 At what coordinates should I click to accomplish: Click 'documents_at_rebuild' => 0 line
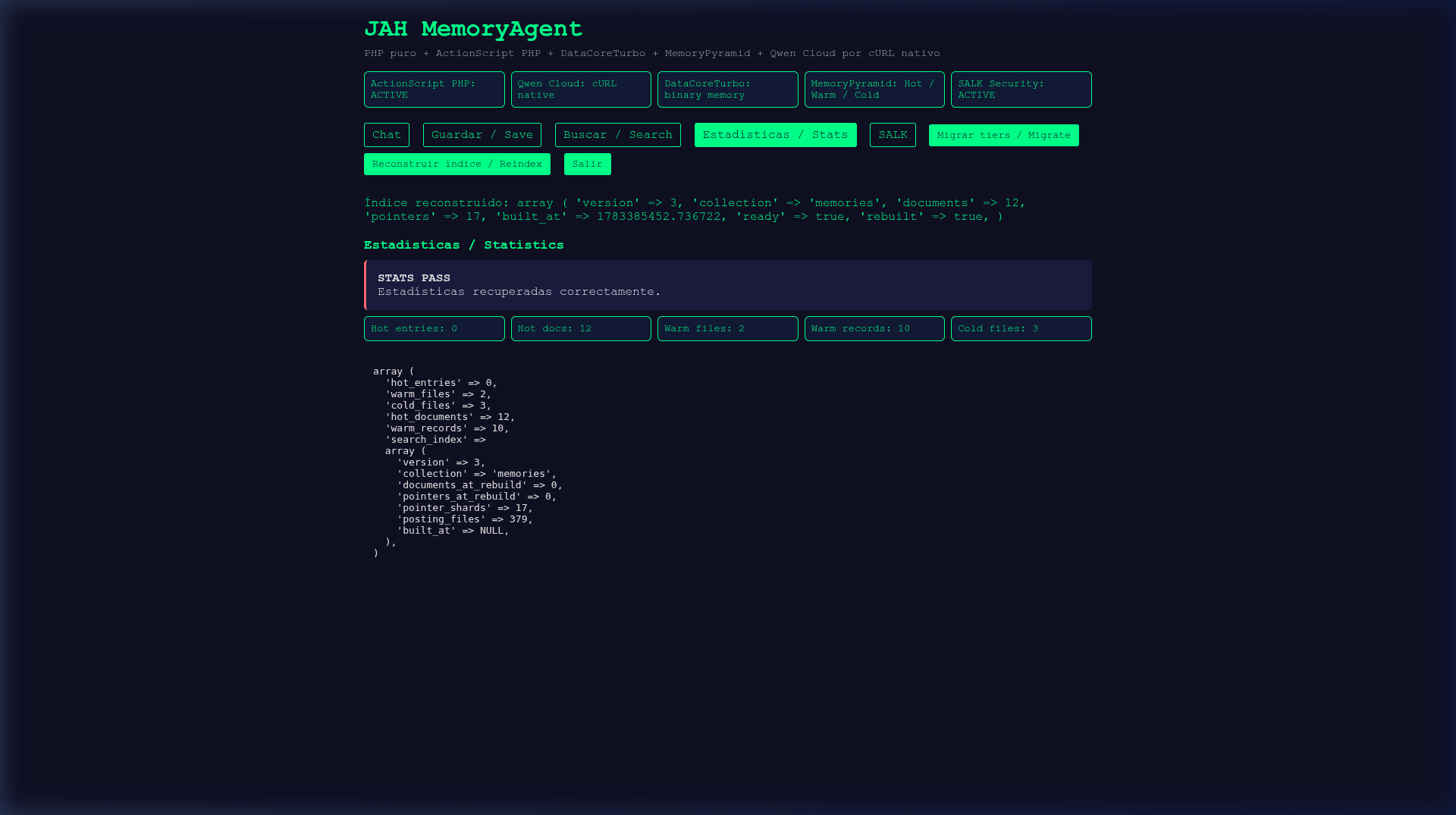click(x=480, y=485)
